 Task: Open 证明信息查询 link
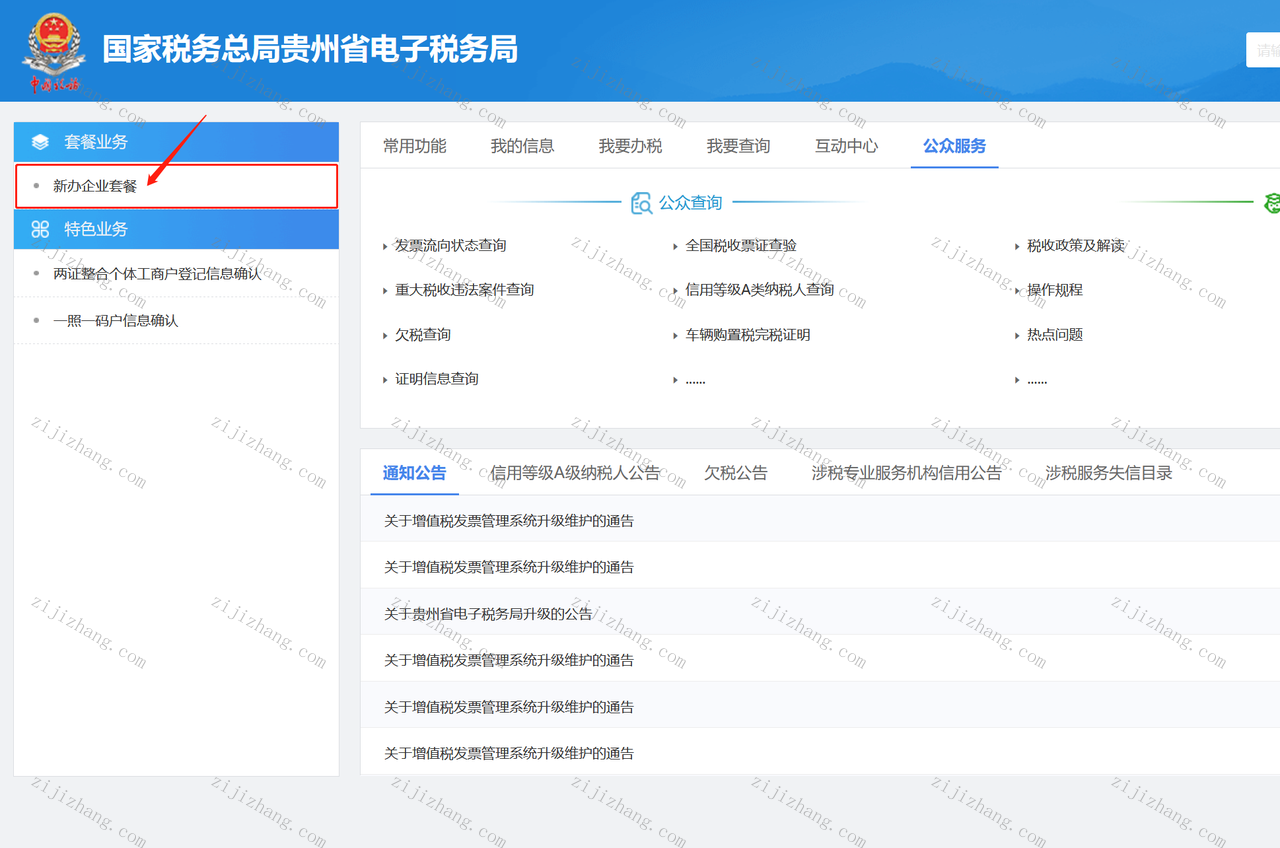pyautogui.click(x=437, y=379)
